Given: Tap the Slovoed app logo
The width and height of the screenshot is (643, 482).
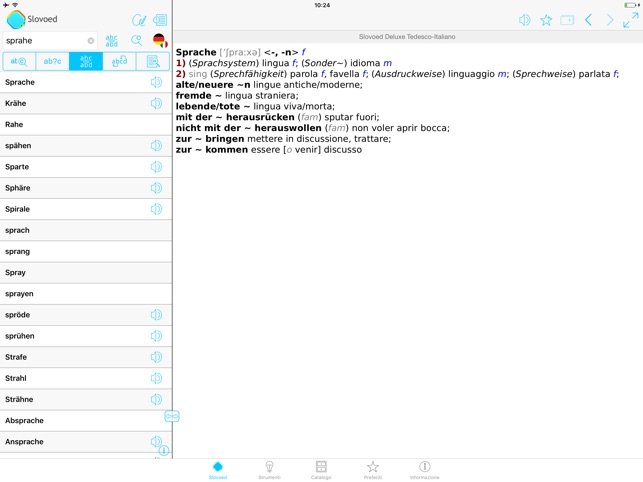Looking at the screenshot, I should (x=16, y=19).
